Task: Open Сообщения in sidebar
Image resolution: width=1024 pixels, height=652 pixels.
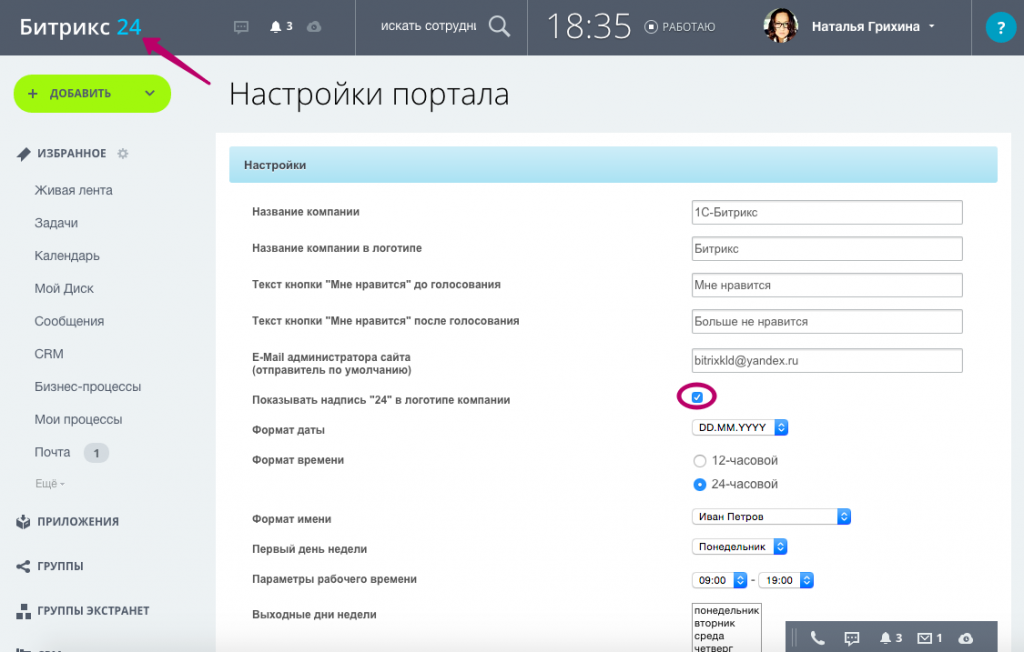Action: 69,321
